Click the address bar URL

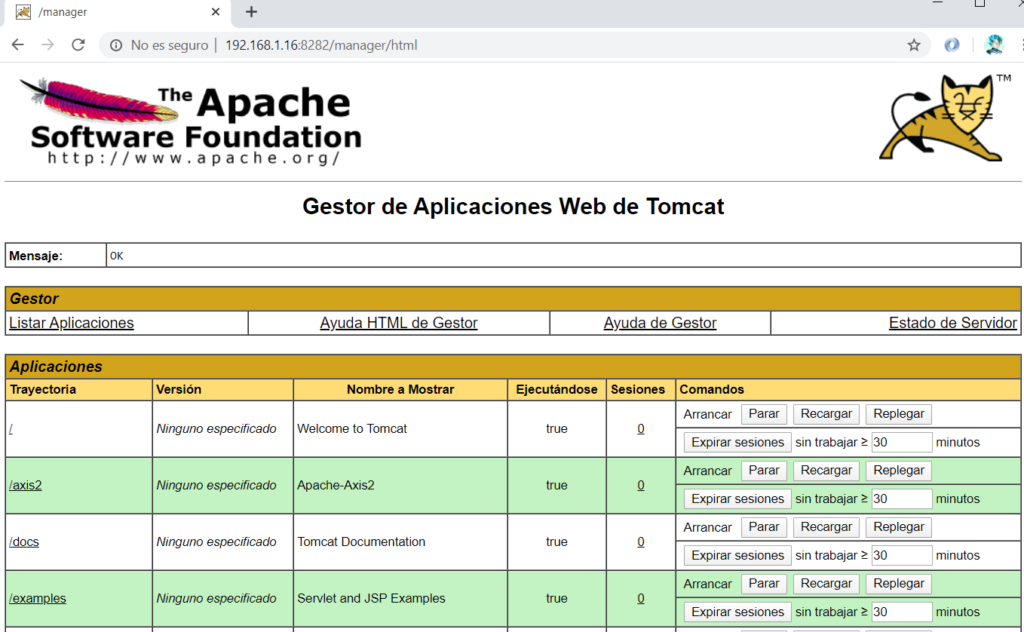[x=321, y=45]
